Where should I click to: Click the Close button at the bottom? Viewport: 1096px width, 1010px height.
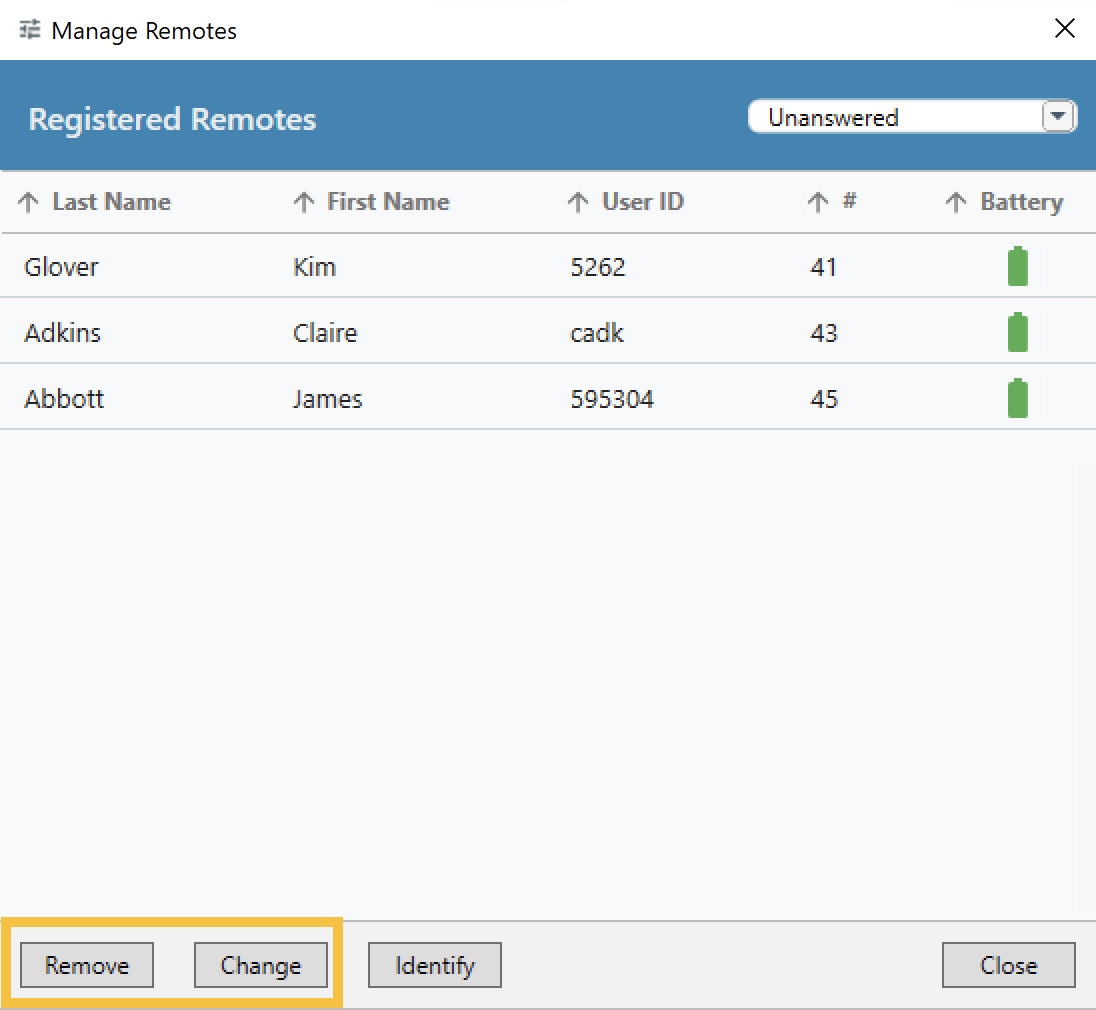(1008, 966)
